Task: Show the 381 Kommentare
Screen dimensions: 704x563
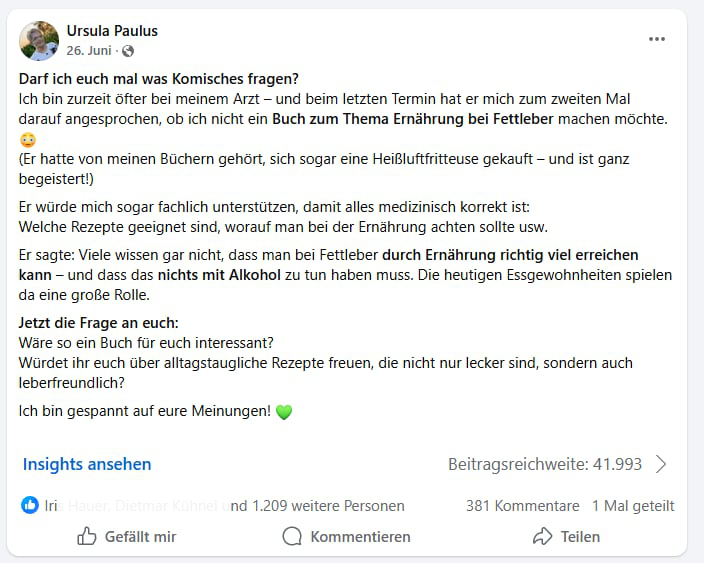Action: coord(522,506)
